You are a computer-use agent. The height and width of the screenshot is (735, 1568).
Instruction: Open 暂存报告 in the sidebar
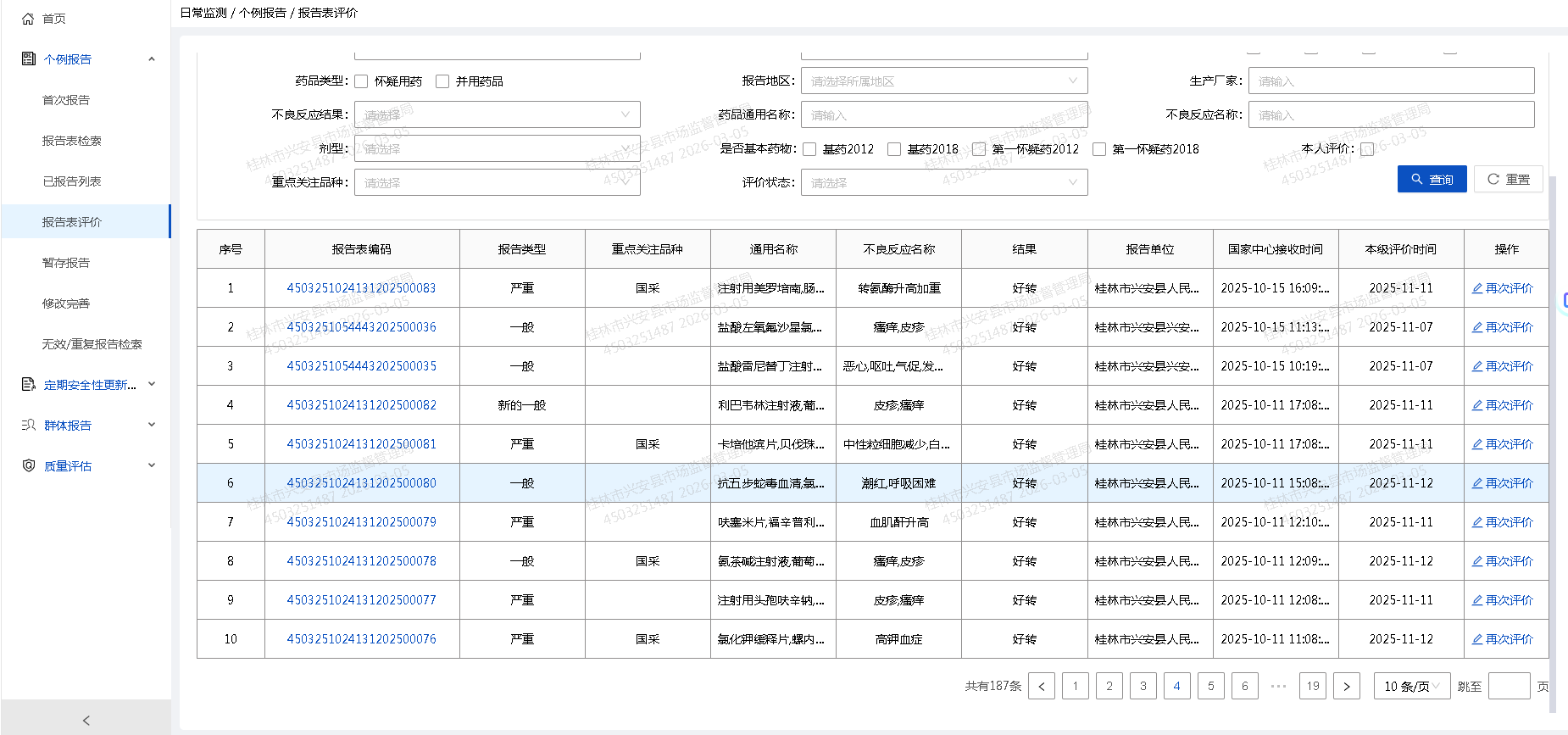click(x=66, y=263)
